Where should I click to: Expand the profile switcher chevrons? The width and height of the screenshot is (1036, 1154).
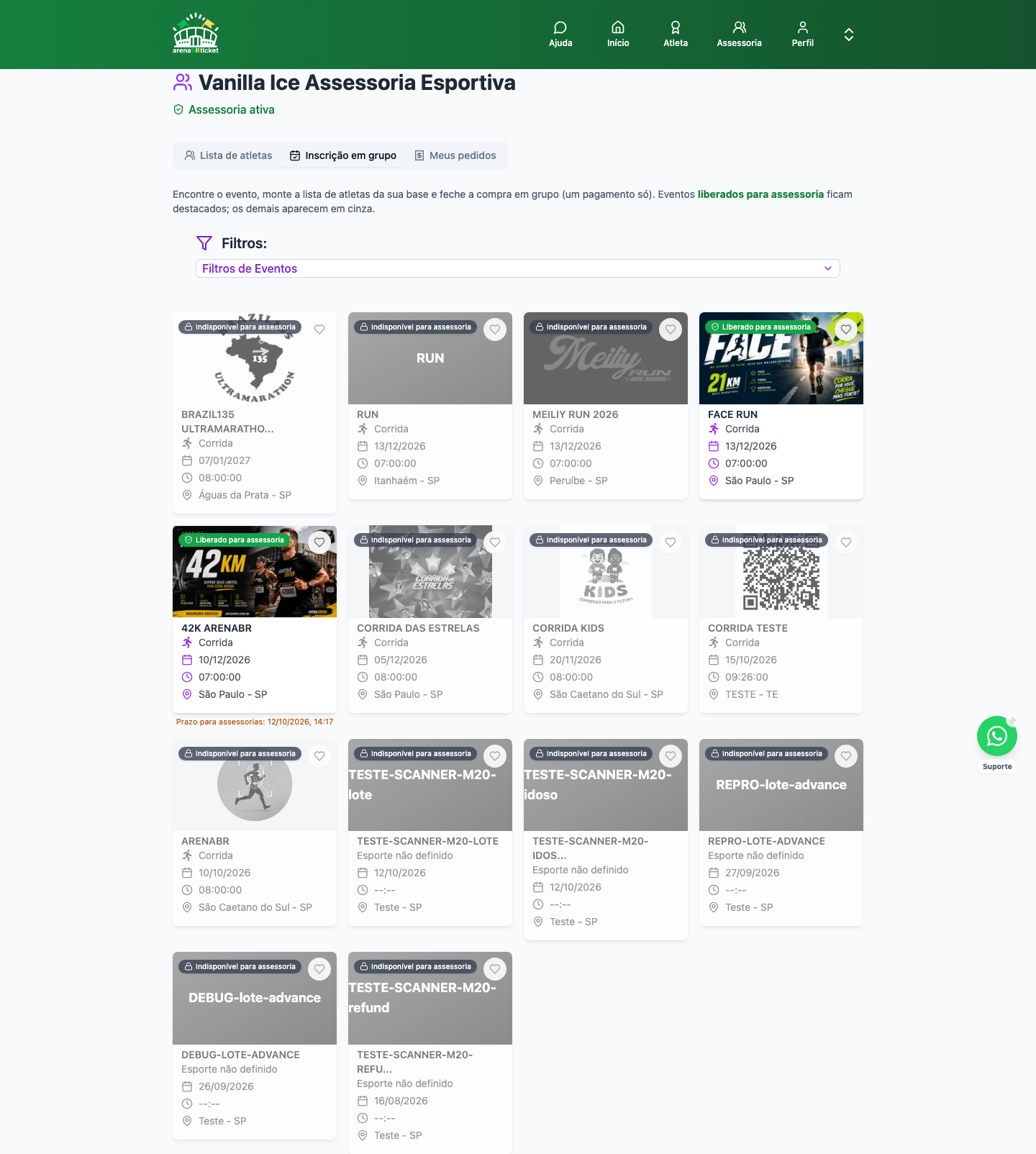tap(849, 35)
